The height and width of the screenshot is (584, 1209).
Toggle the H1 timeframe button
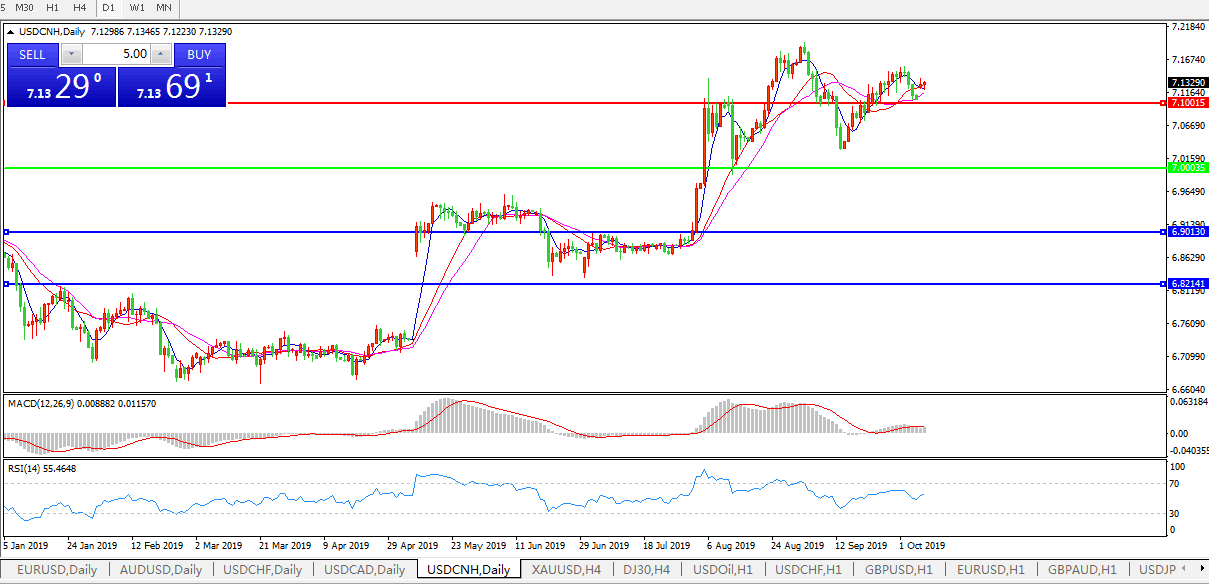(53, 8)
